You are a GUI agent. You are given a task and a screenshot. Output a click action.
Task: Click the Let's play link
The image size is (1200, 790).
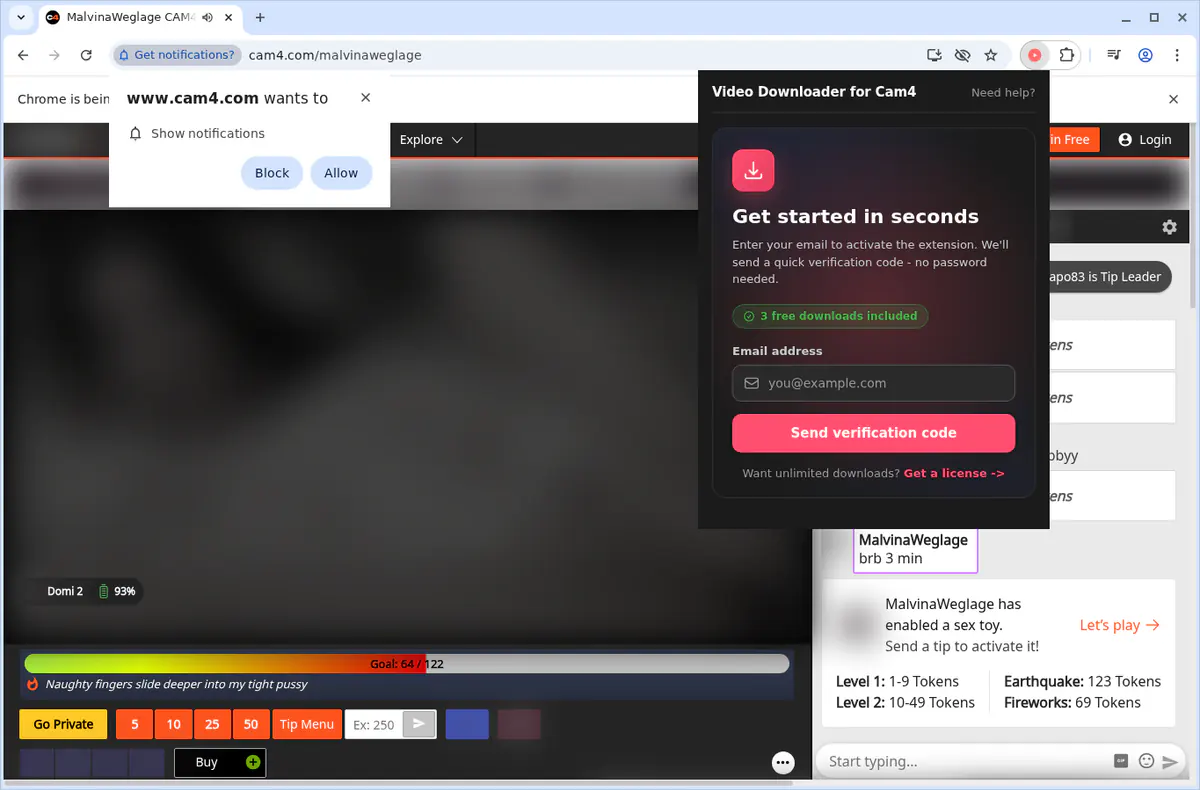[x=1120, y=625]
